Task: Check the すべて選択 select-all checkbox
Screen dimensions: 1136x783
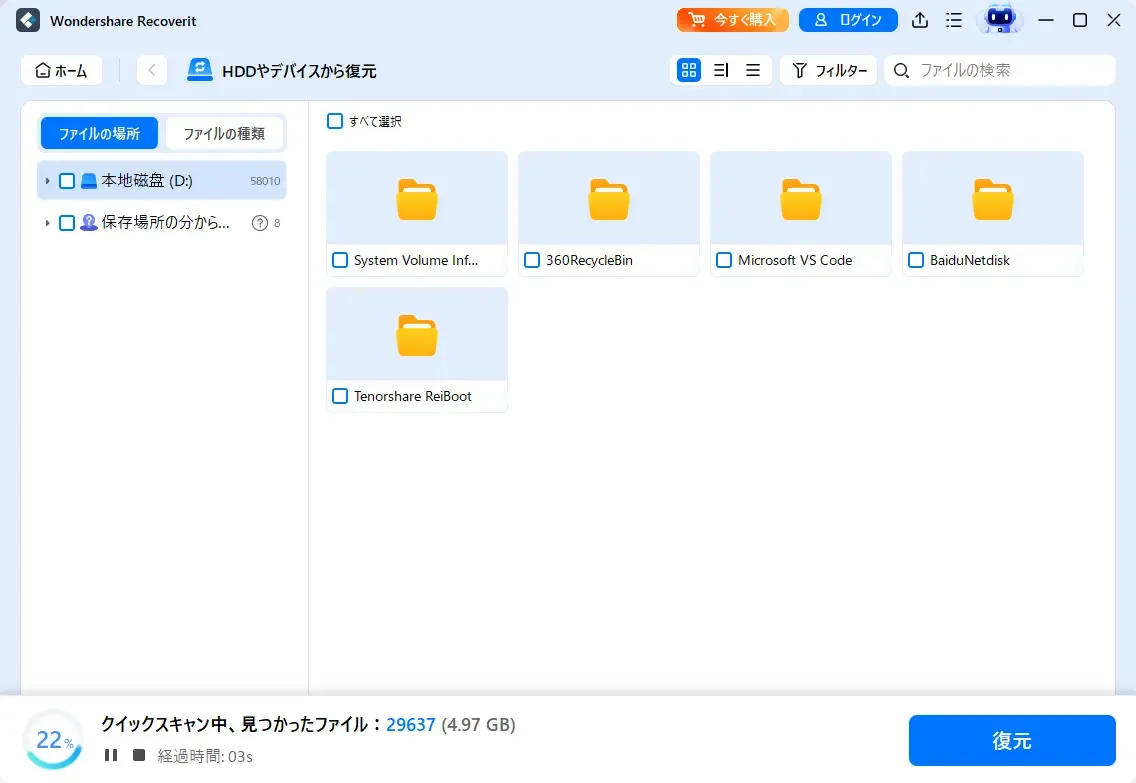Action: click(x=335, y=121)
